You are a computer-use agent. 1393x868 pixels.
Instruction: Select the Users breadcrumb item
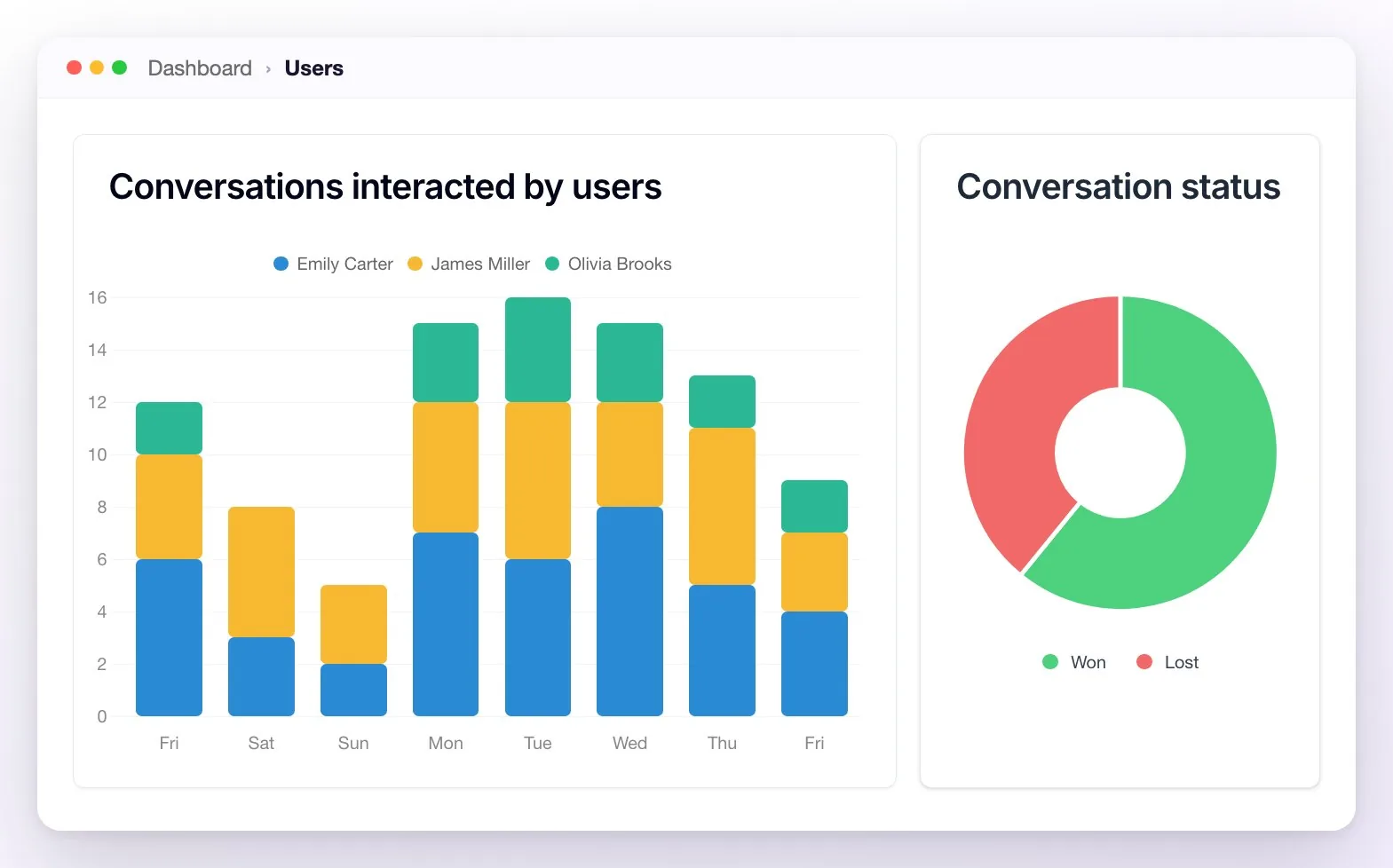click(x=313, y=68)
